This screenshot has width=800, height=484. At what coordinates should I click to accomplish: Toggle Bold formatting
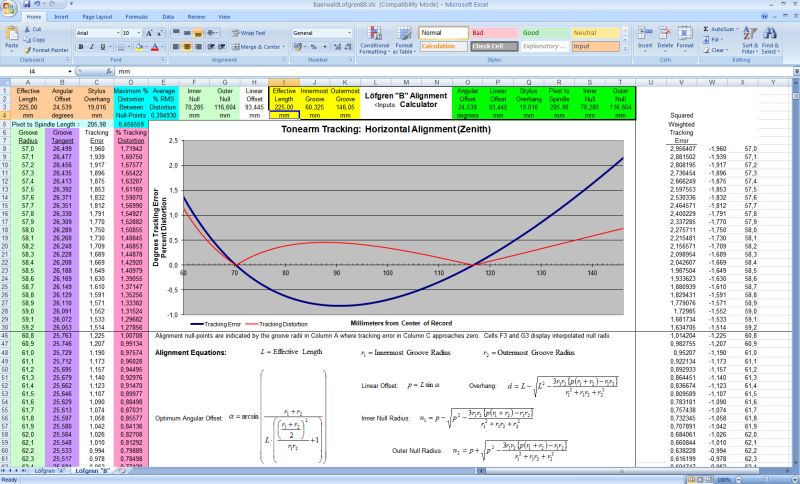point(81,46)
